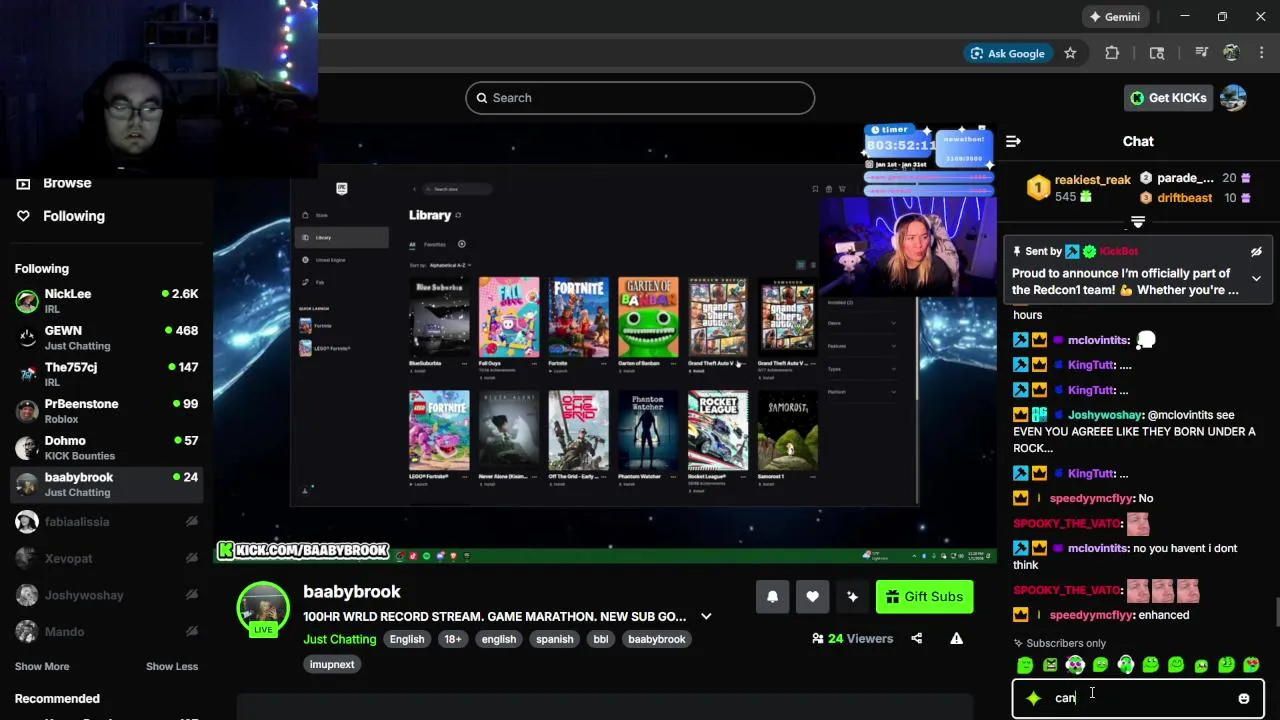
Task: Open the media controls music icon
Action: point(1201,54)
